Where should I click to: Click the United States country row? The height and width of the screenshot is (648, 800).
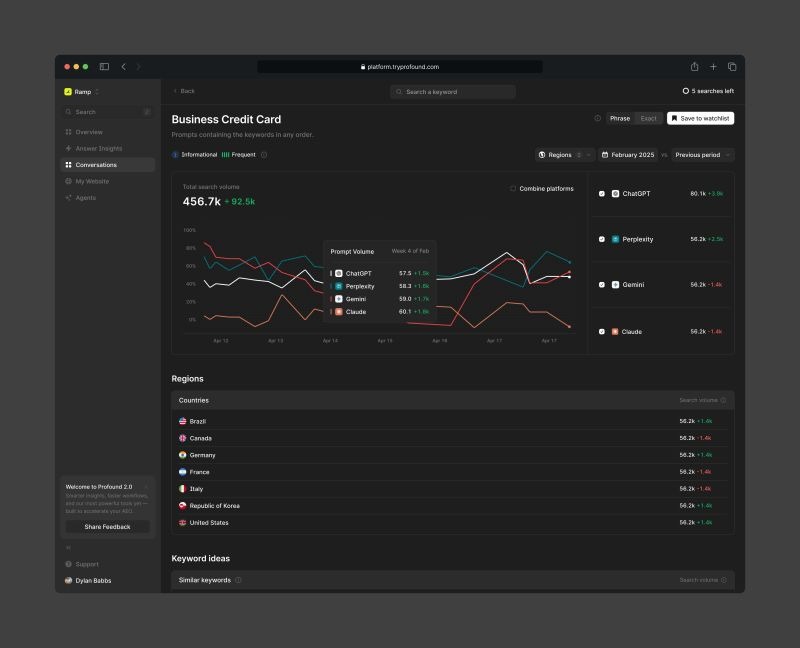pyautogui.click(x=453, y=522)
